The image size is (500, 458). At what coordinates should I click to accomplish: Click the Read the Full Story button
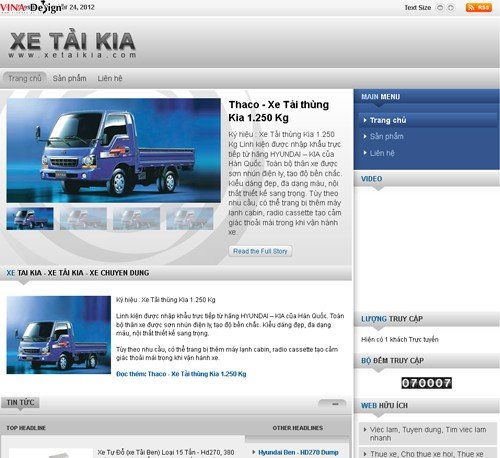coord(260,251)
